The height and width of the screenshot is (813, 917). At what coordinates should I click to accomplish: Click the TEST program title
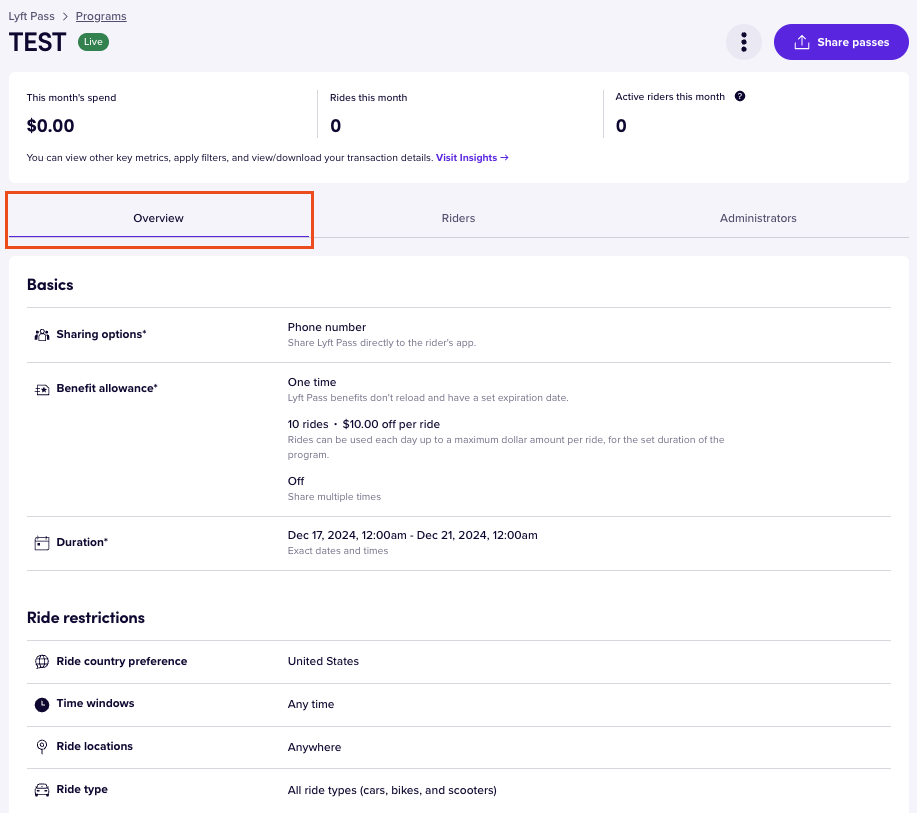click(37, 42)
